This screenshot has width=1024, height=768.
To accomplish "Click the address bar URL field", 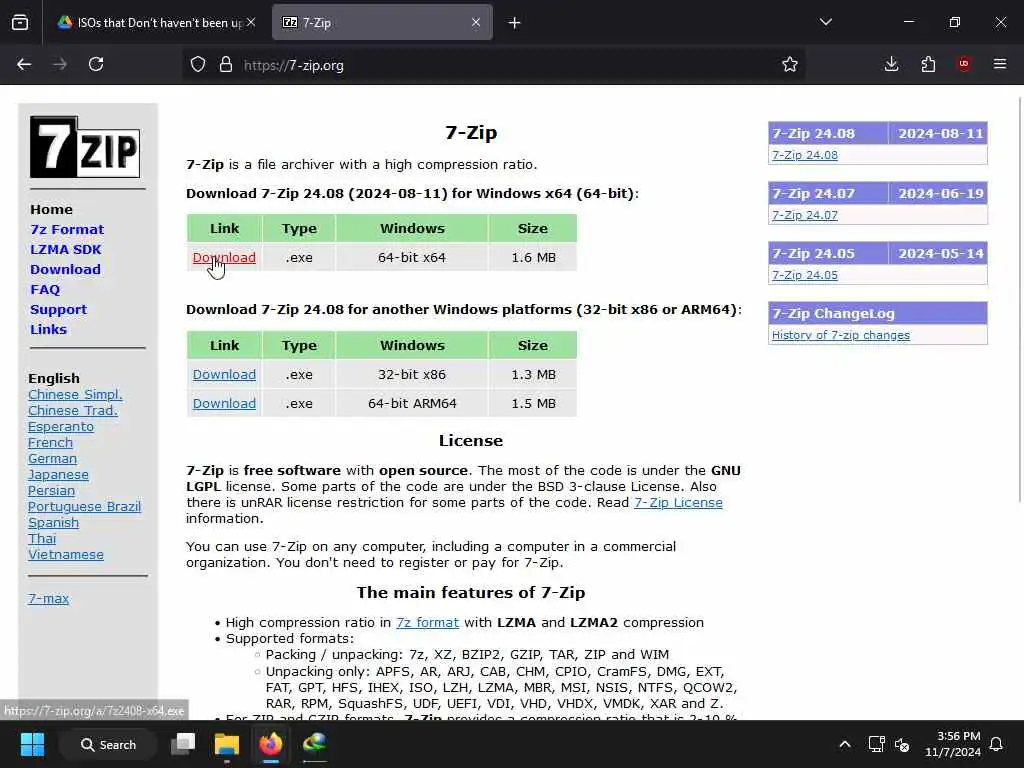I will point(496,65).
